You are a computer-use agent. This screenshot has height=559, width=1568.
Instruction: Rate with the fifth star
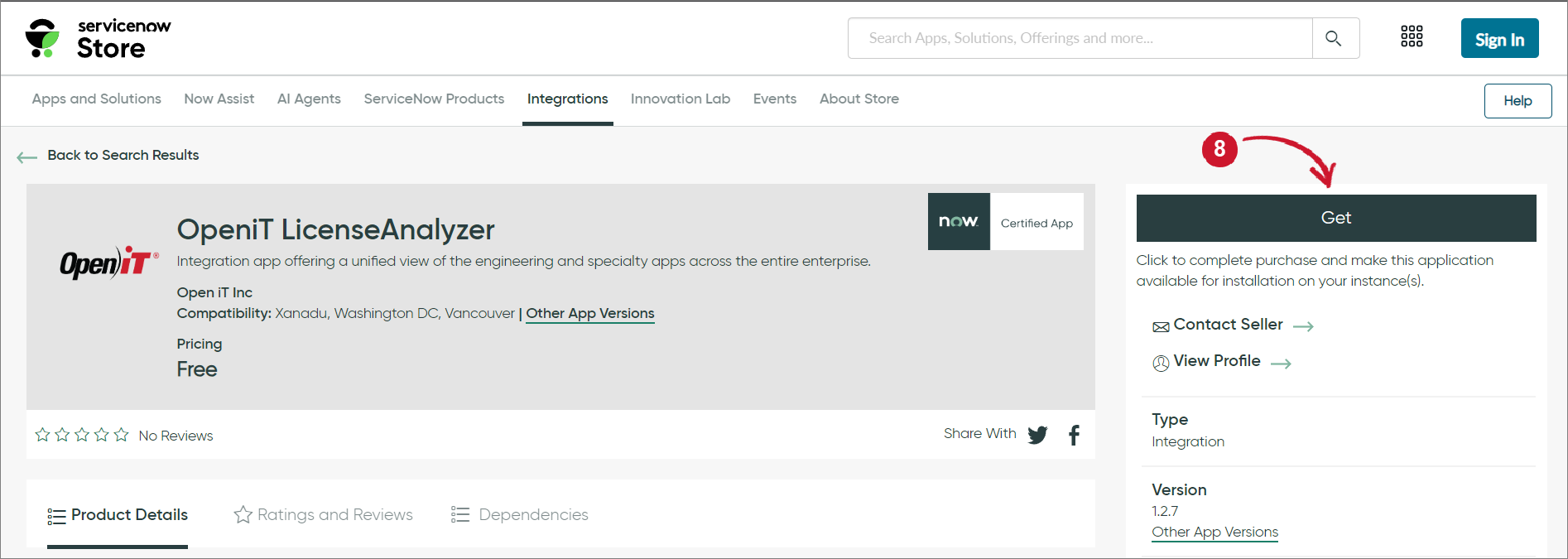(x=122, y=435)
